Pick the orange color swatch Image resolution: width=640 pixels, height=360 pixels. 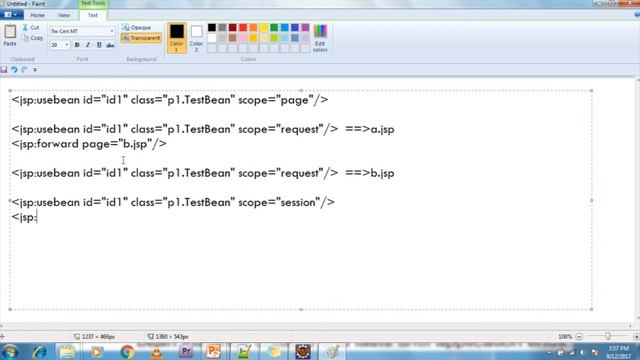click(253, 27)
